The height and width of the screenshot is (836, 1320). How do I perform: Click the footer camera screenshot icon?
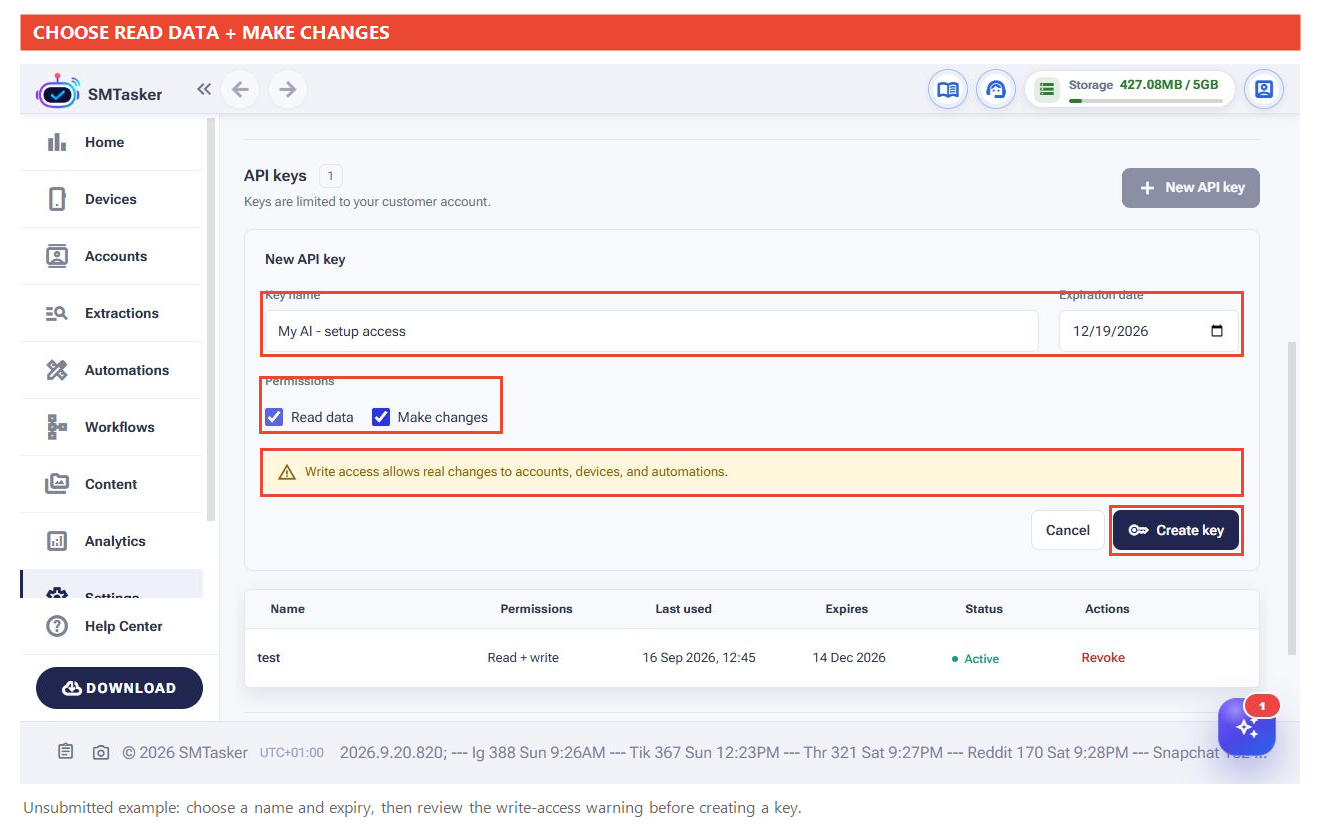tap(101, 752)
